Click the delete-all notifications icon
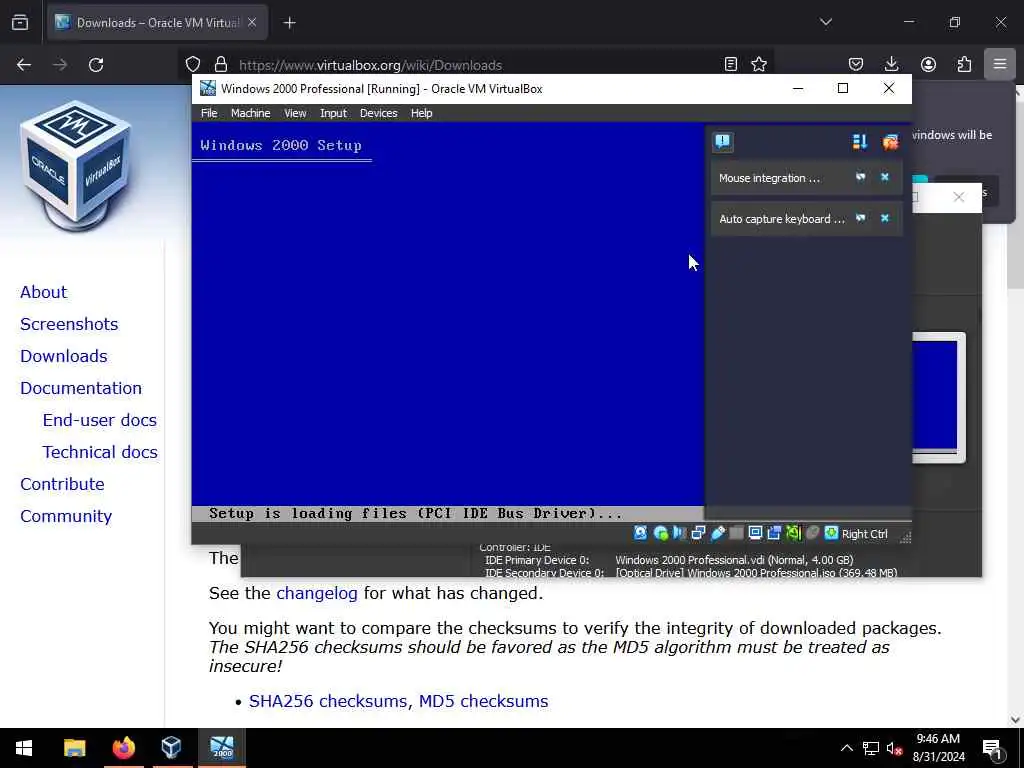Viewport: 1024px width, 768px height. pos(890,142)
